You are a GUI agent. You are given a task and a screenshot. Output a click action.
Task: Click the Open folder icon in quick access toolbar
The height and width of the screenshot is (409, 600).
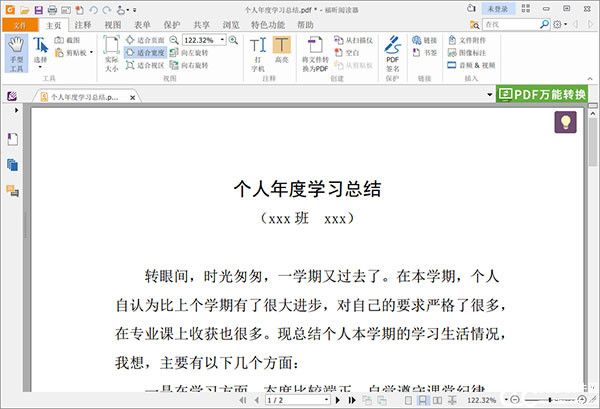point(25,10)
